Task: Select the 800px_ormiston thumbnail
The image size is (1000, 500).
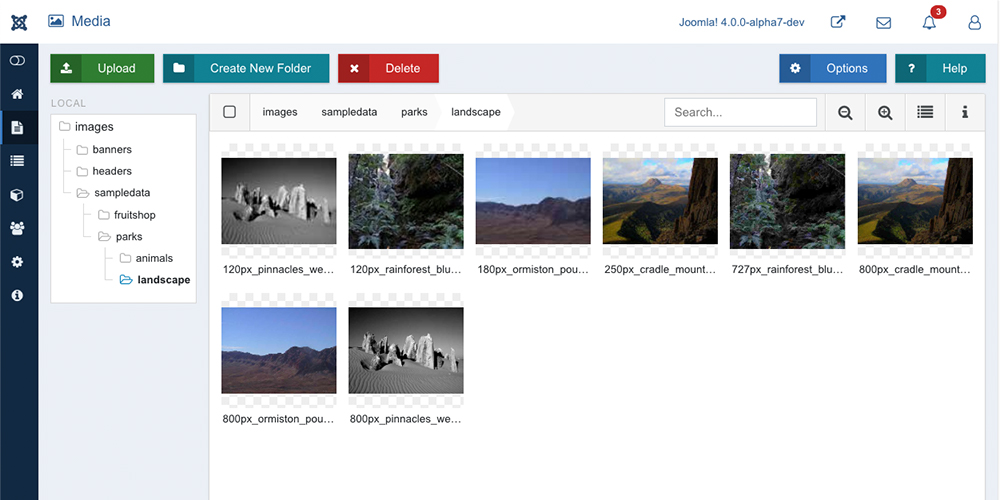Action: (x=279, y=350)
